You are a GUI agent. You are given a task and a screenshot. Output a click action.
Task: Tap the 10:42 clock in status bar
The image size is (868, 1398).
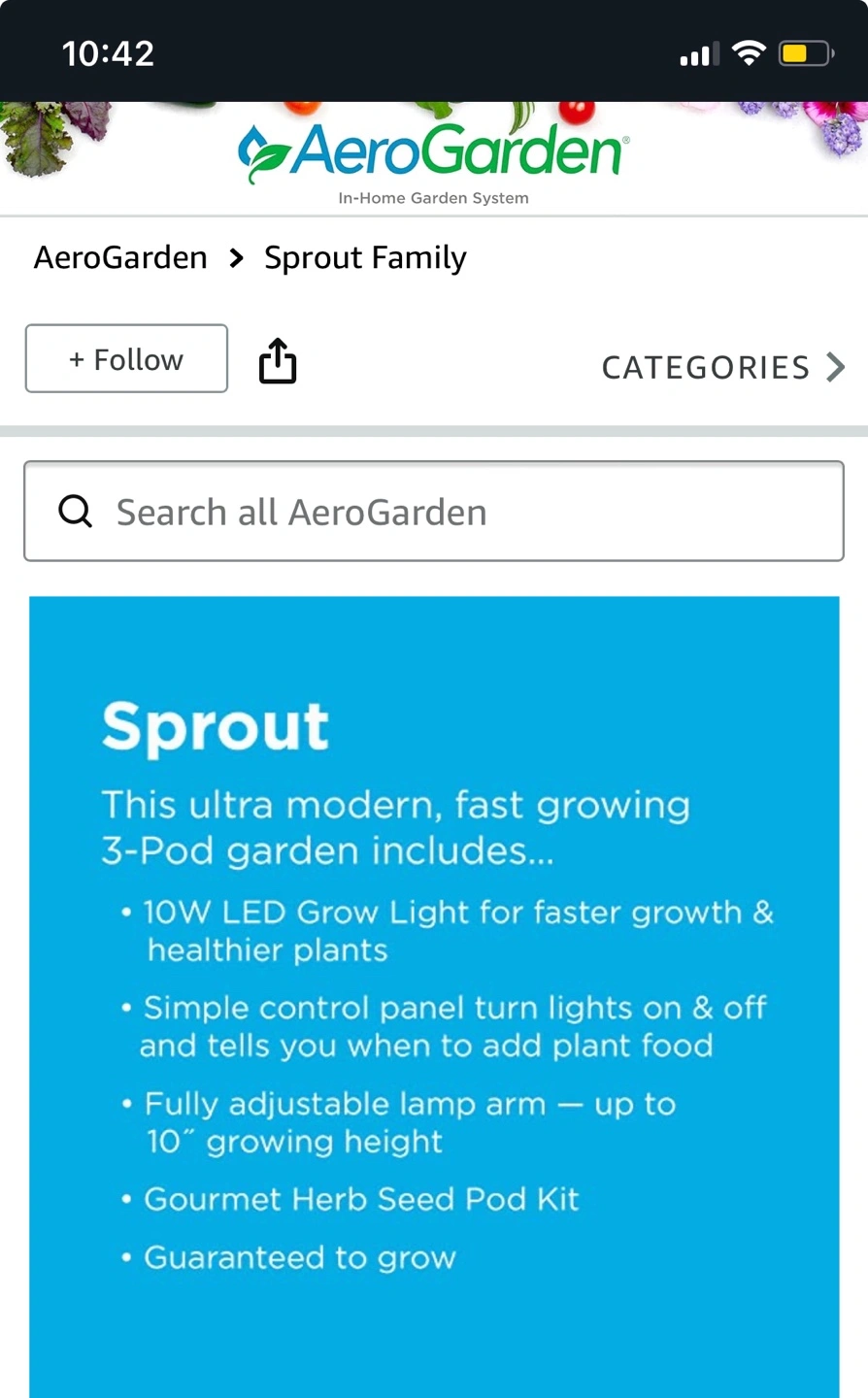click(108, 53)
